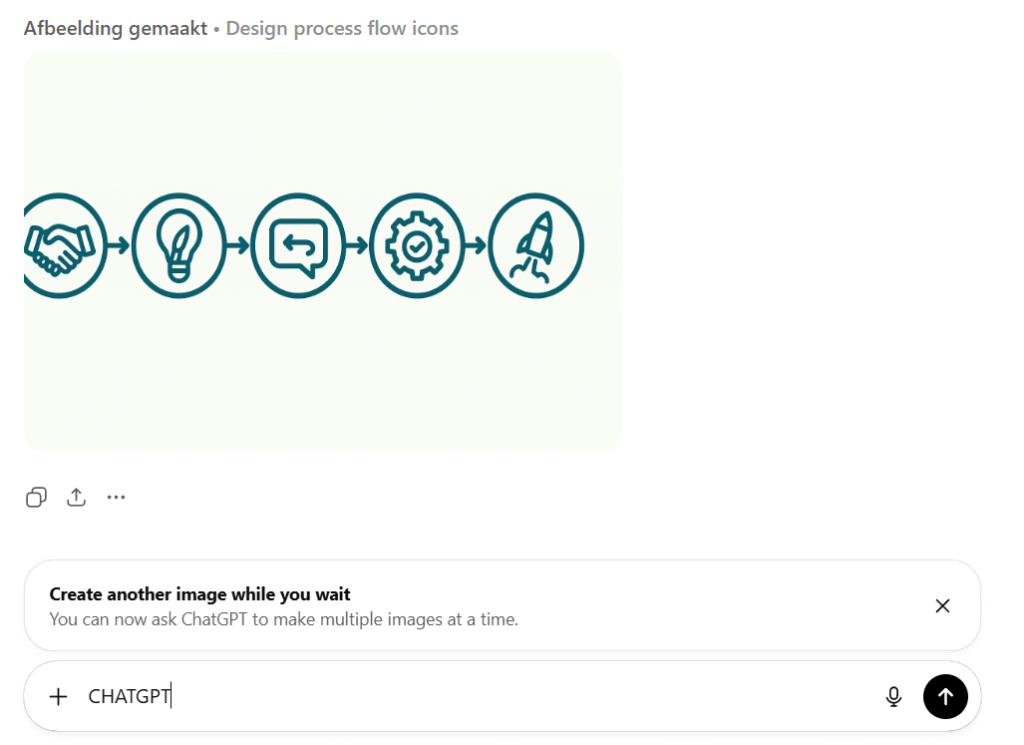Image resolution: width=1024 pixels, height=745 pixels.
Task: Click the lightbulb icon in the image
Action: click(x=180, y=245)
